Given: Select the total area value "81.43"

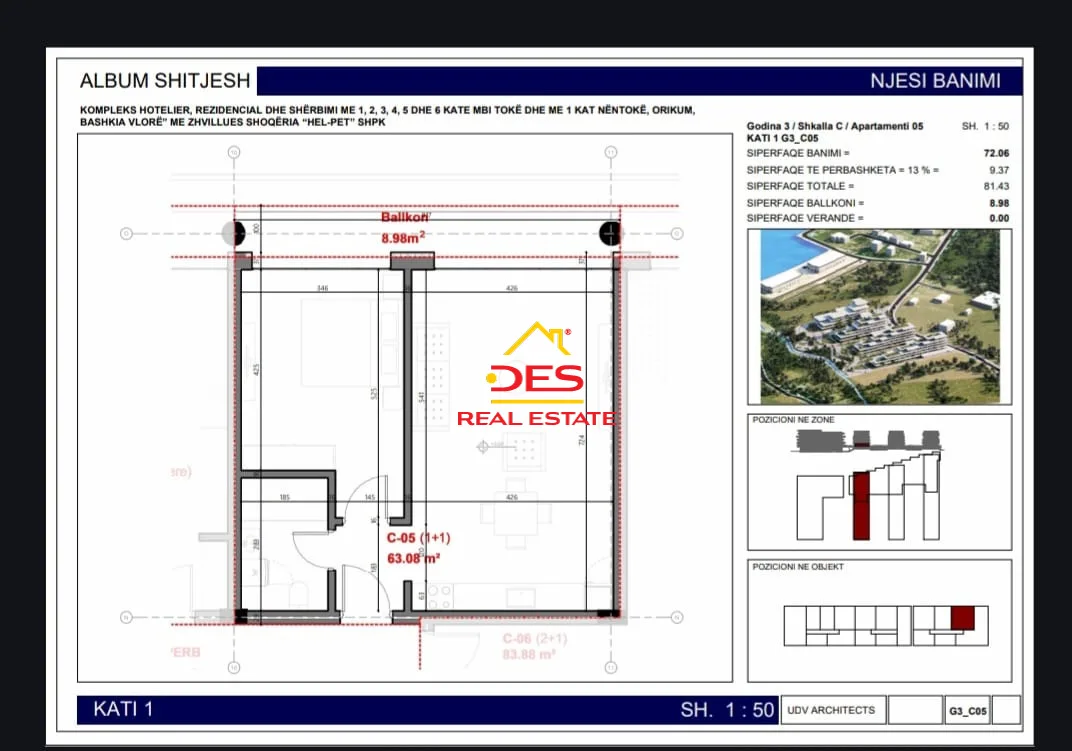Looking at the screenshot, I should 996,186.
